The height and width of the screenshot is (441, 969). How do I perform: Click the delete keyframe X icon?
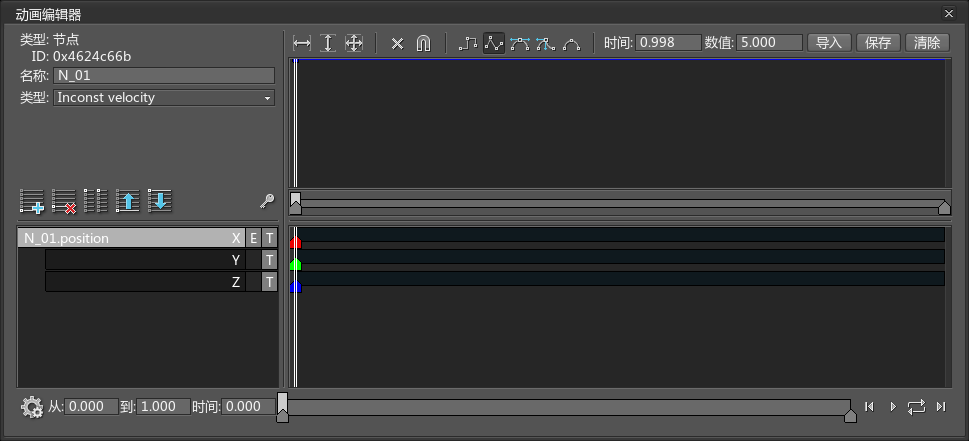click(x=397, y=43)
